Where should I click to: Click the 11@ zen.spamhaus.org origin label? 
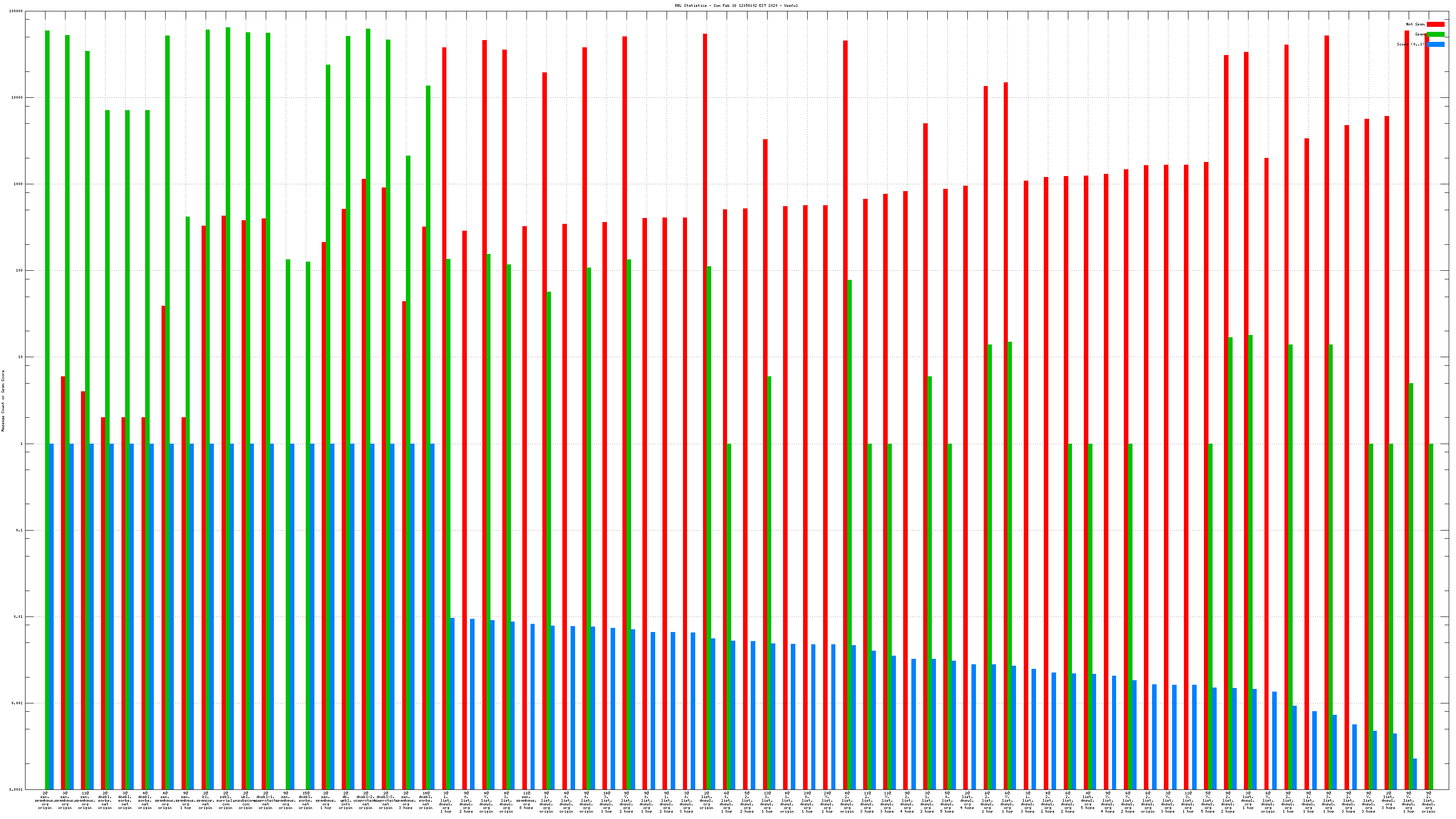coord(85,801)
